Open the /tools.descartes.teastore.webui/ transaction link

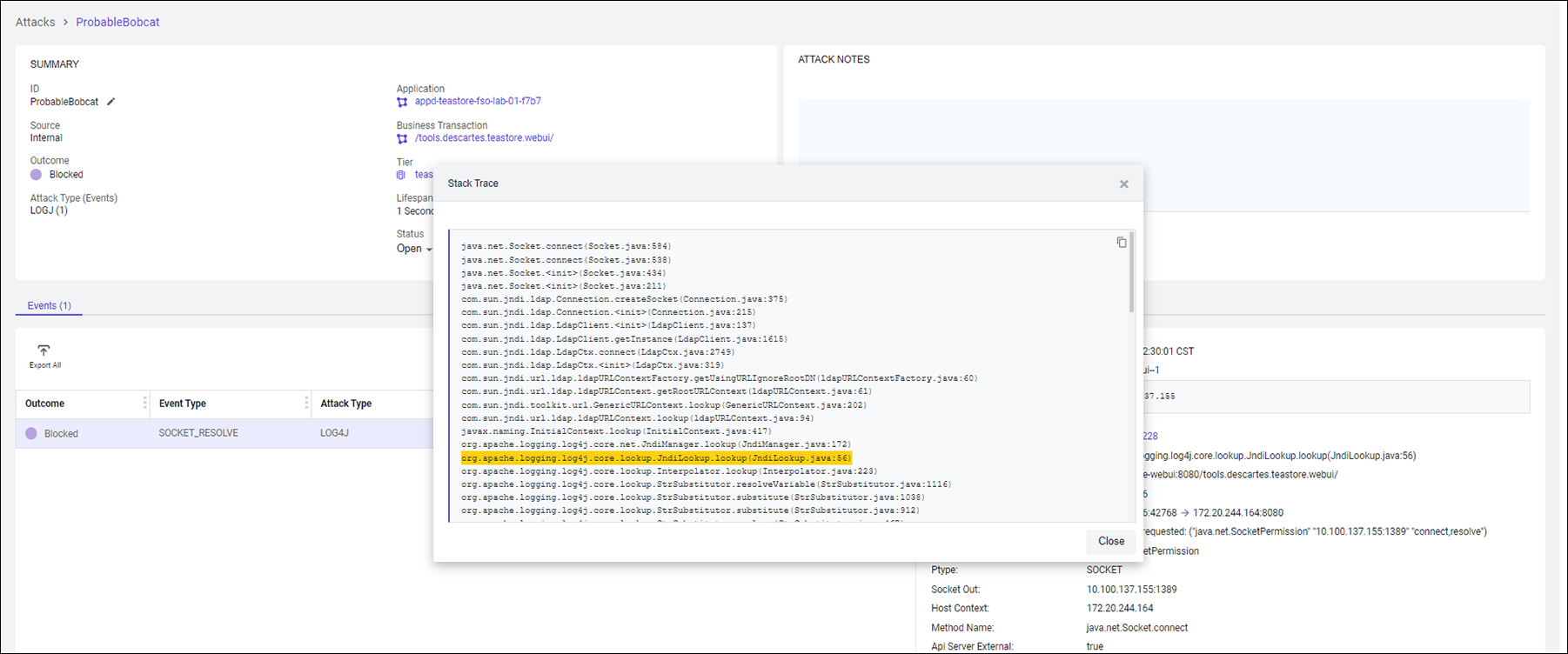pyautogui.click(x=484, y=138)
